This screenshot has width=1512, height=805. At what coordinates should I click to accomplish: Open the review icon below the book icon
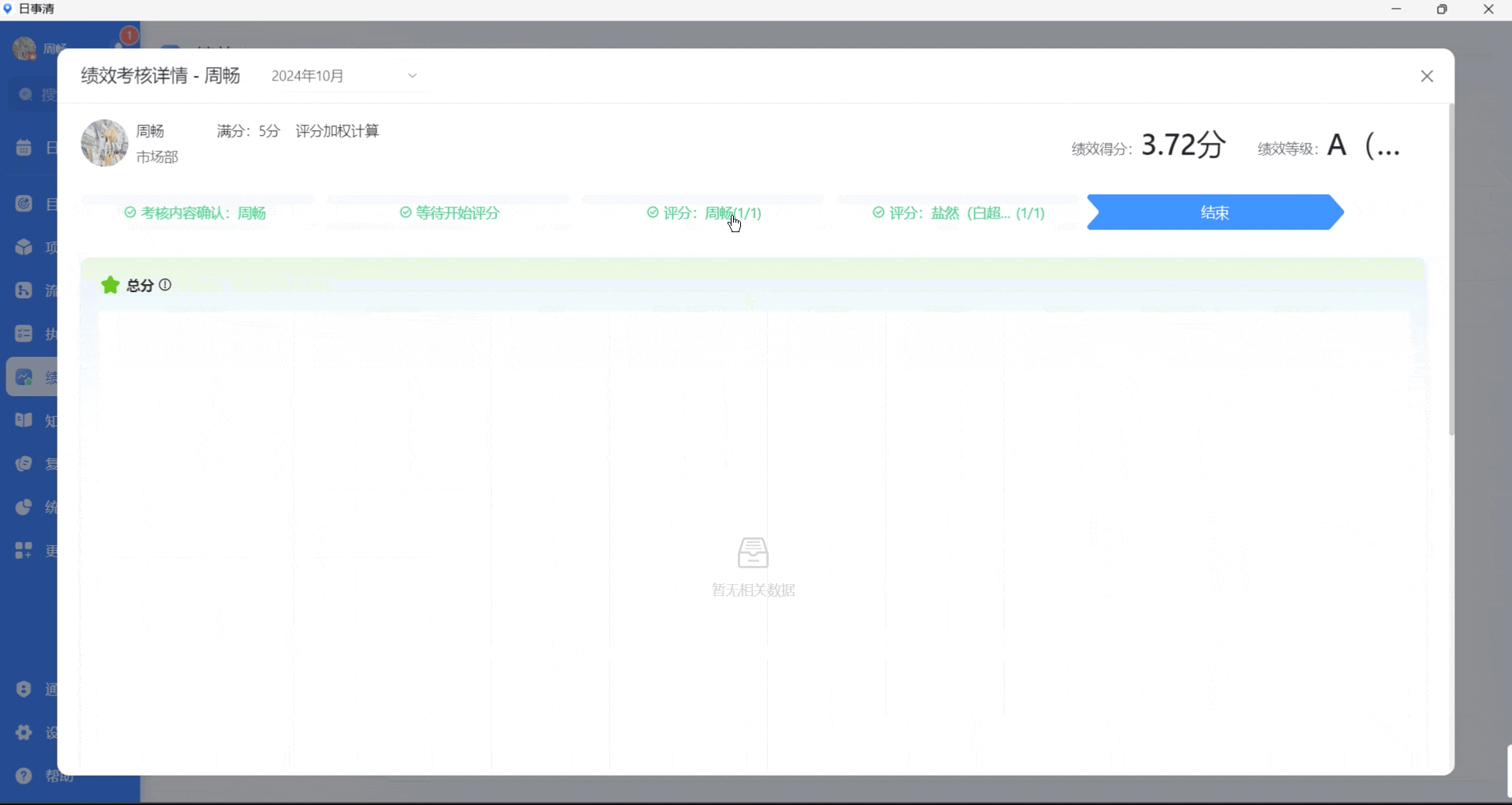24,464
